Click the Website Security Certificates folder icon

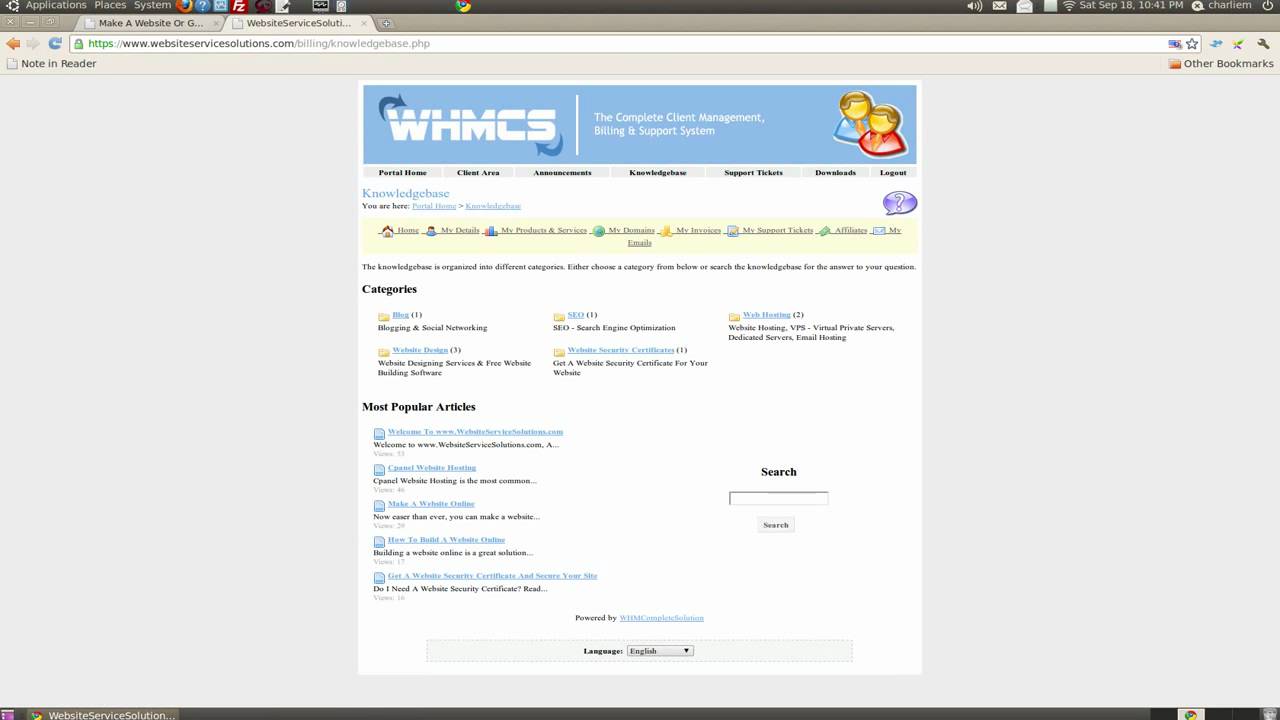coord(559,352)
